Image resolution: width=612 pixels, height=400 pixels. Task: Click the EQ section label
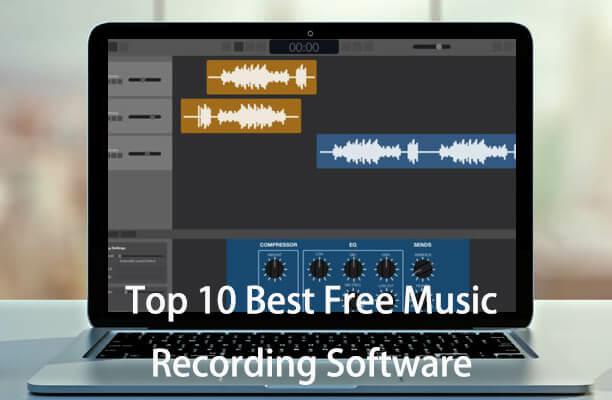pos(351,244)
